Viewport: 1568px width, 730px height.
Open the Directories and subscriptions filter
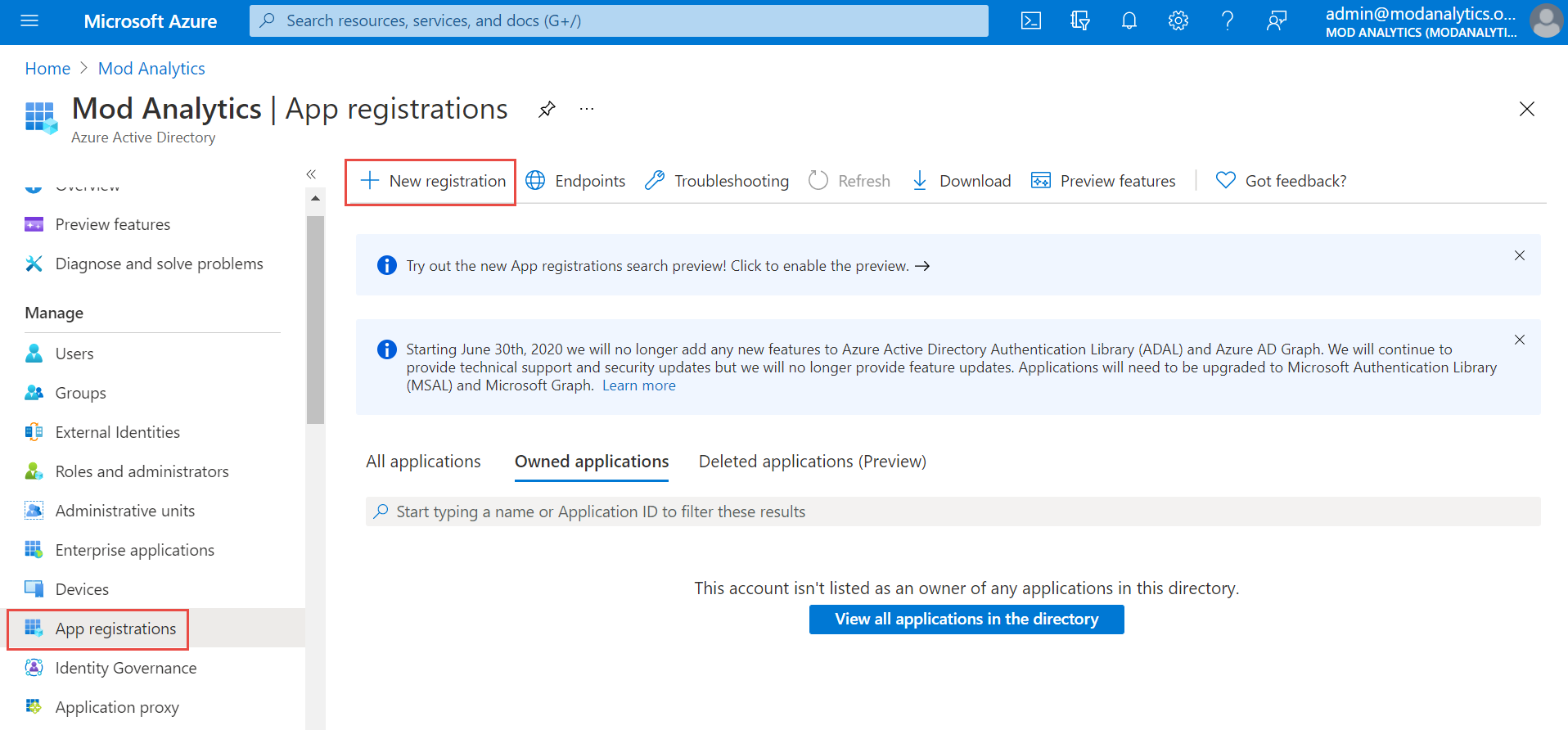(x=1080, y=21)
